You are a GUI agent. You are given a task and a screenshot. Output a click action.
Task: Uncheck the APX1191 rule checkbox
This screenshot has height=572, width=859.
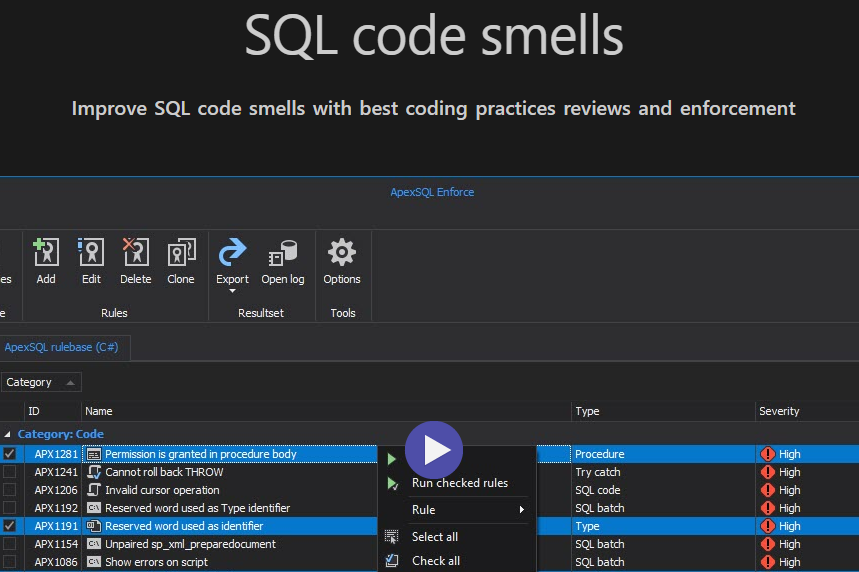[x=9, y=526]
